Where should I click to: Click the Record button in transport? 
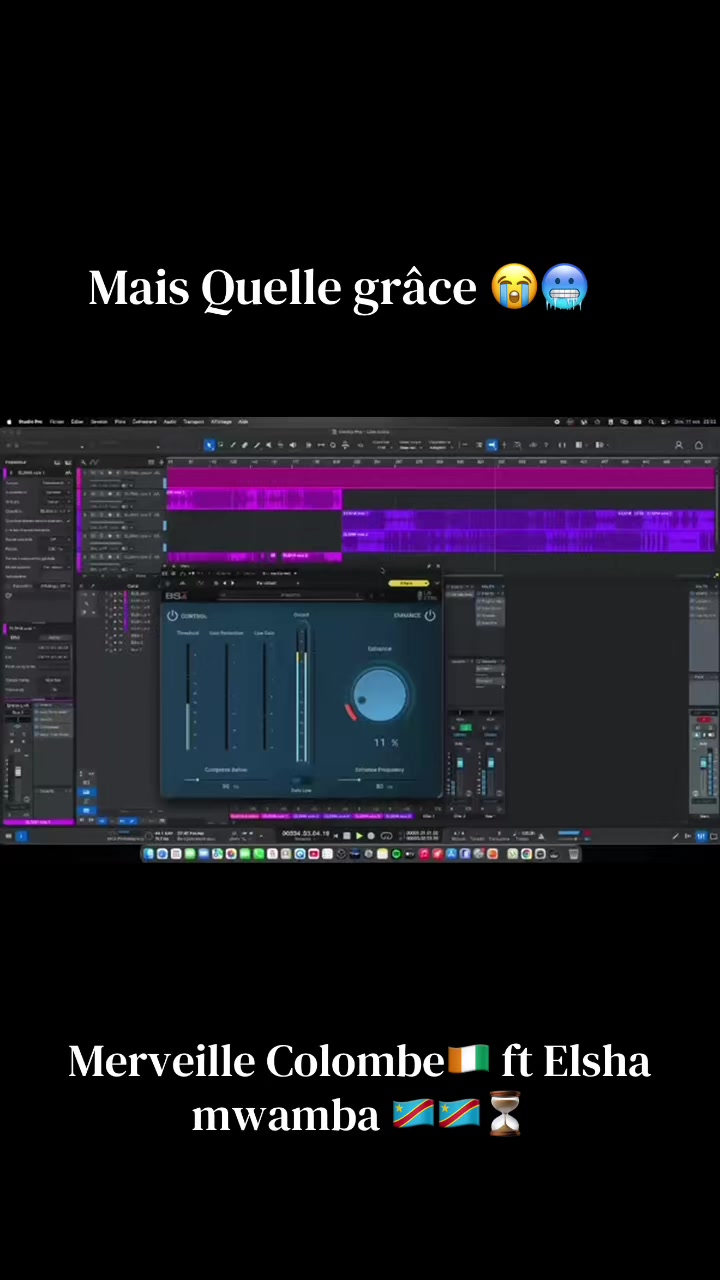[x=371, y=835]
